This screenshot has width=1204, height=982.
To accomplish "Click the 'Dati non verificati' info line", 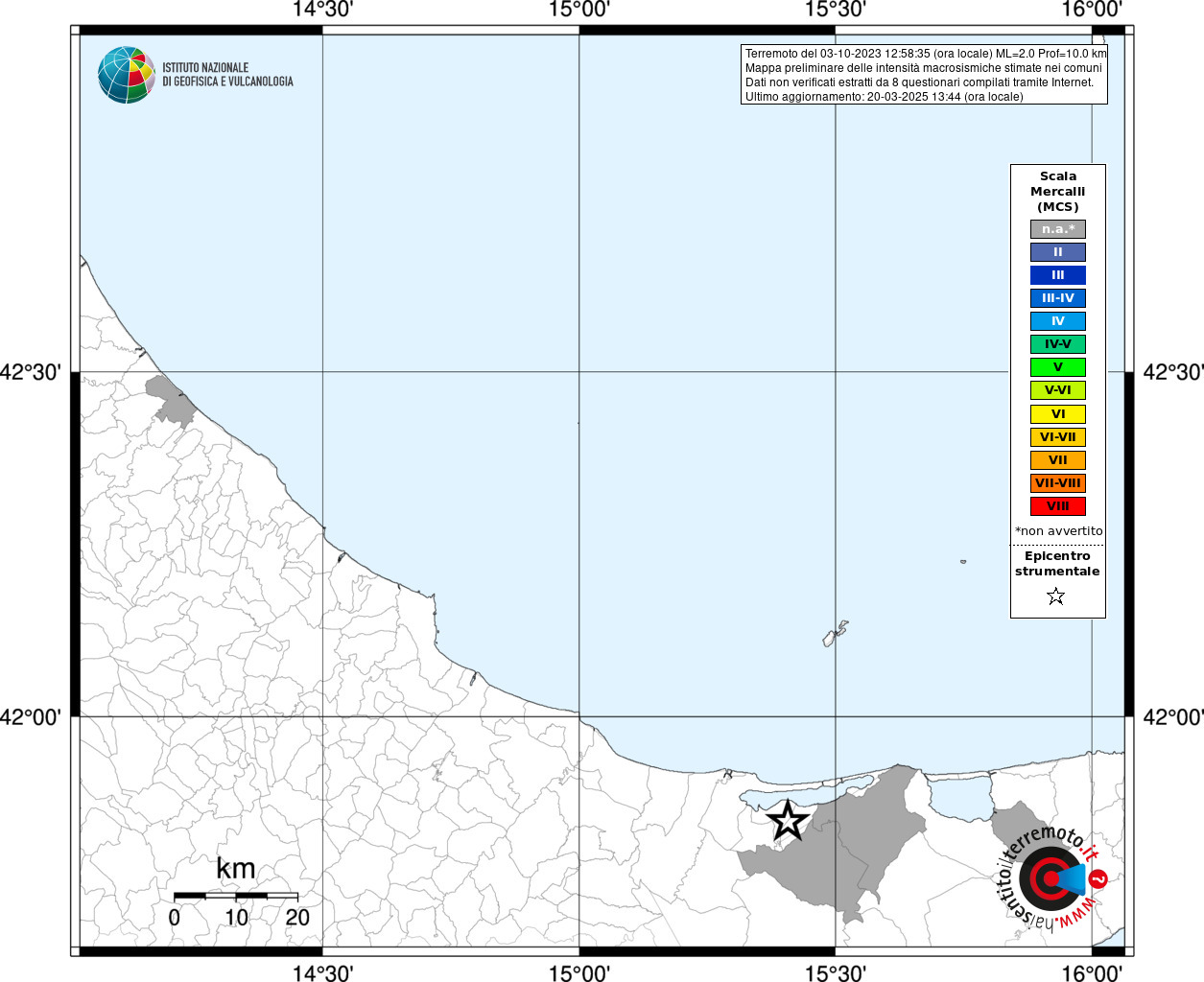I will point(919,82).
